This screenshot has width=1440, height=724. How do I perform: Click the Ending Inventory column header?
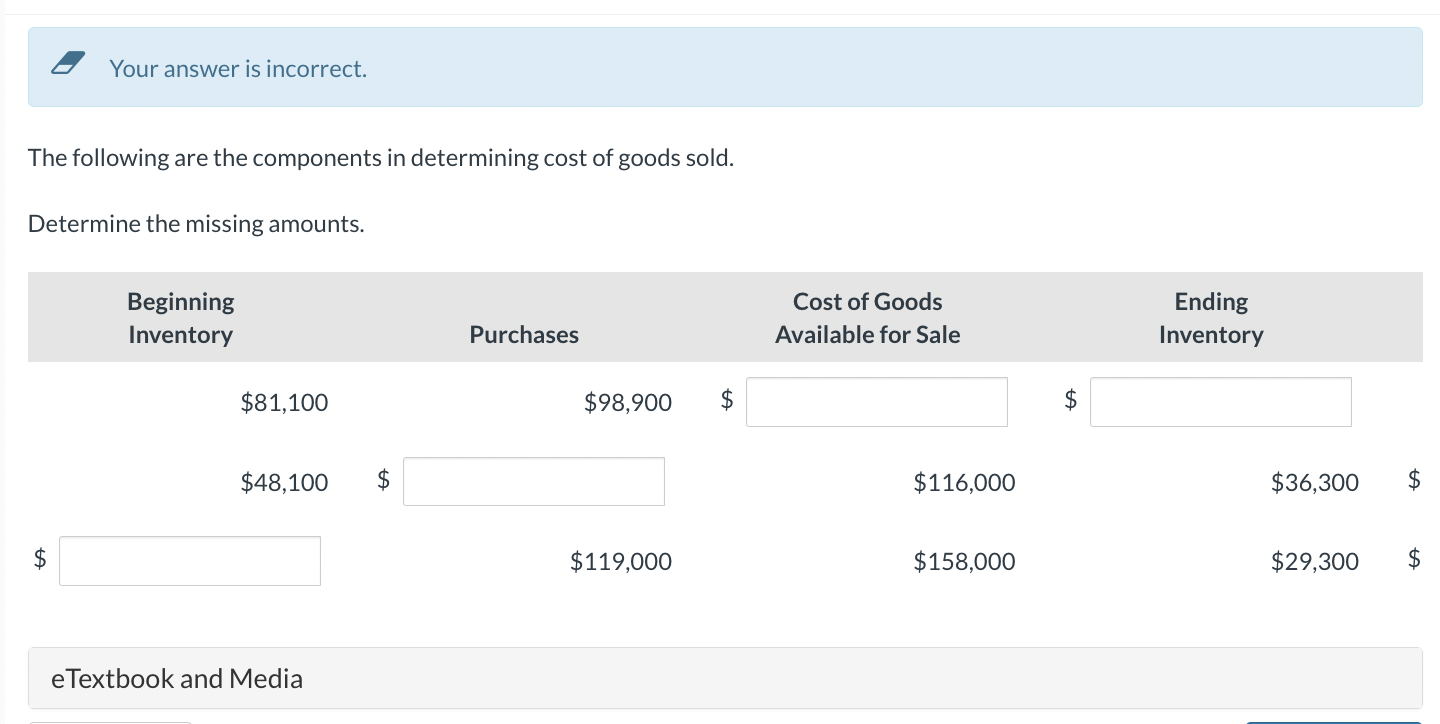tap(1210, 317)
